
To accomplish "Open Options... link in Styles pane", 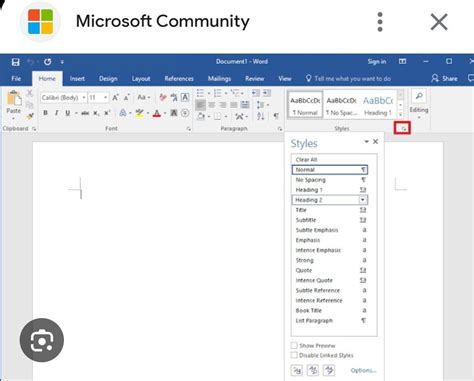I will coord(363,370).
